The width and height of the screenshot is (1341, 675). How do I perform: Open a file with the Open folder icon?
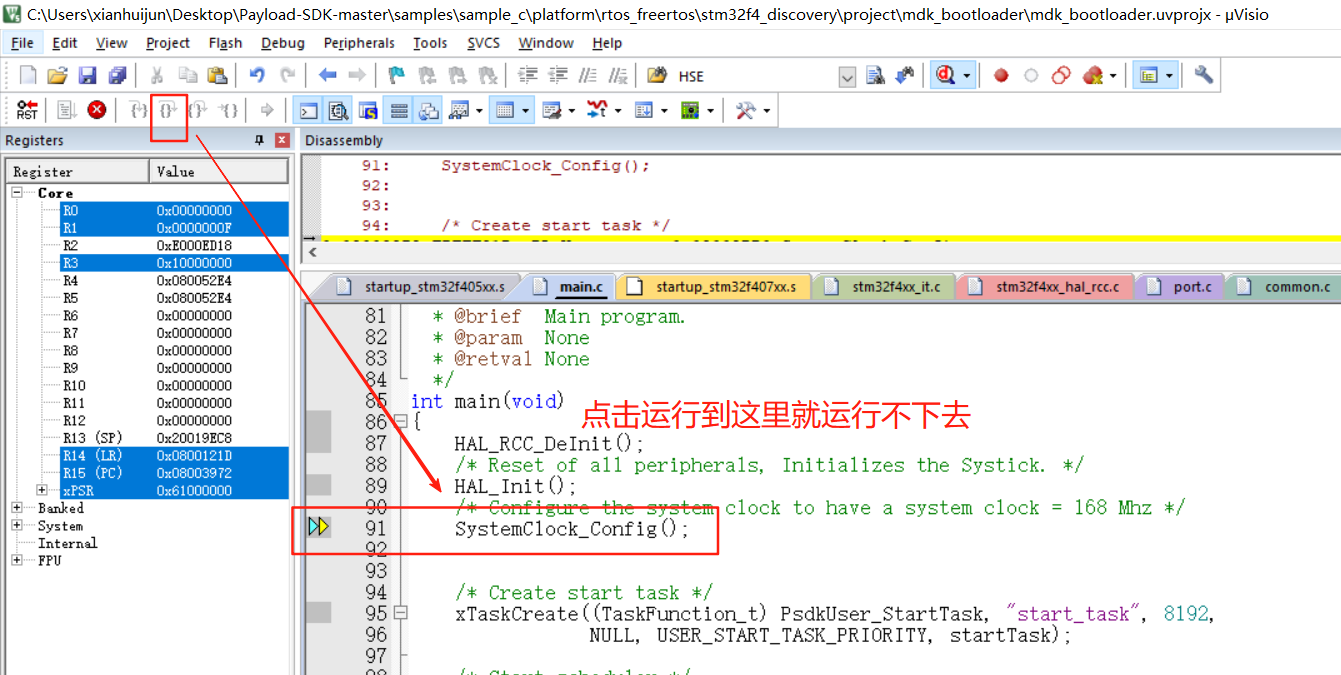[x=58, y=76]
